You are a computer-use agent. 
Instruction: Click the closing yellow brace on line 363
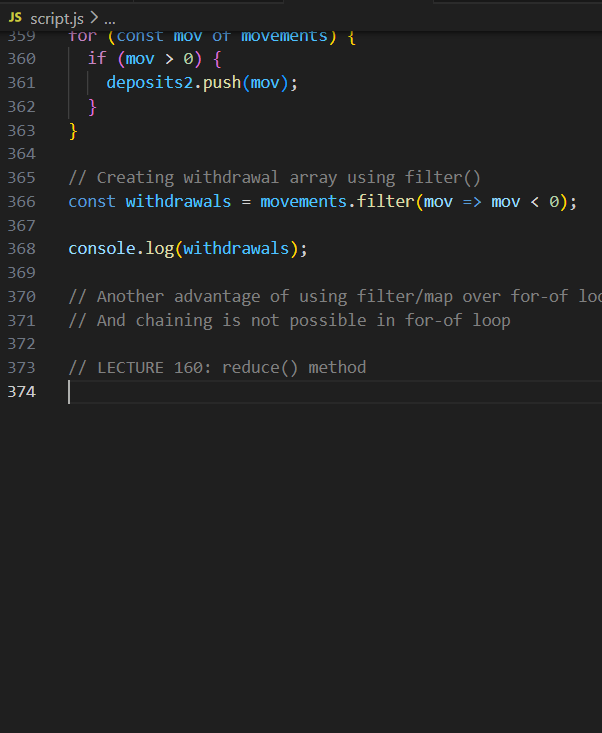coord(73,131)
